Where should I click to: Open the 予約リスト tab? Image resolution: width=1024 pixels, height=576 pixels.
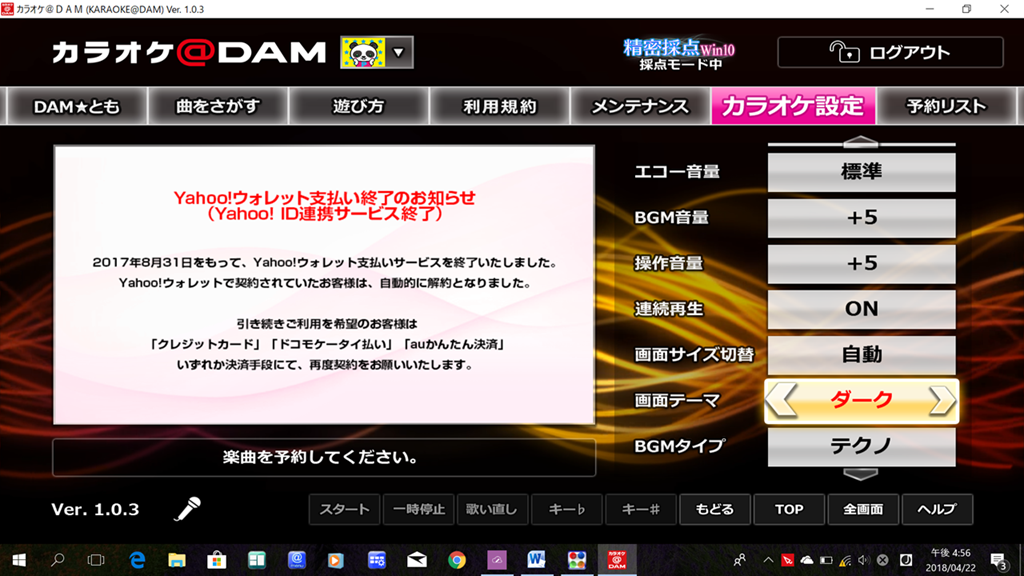[x=946, y=106]
